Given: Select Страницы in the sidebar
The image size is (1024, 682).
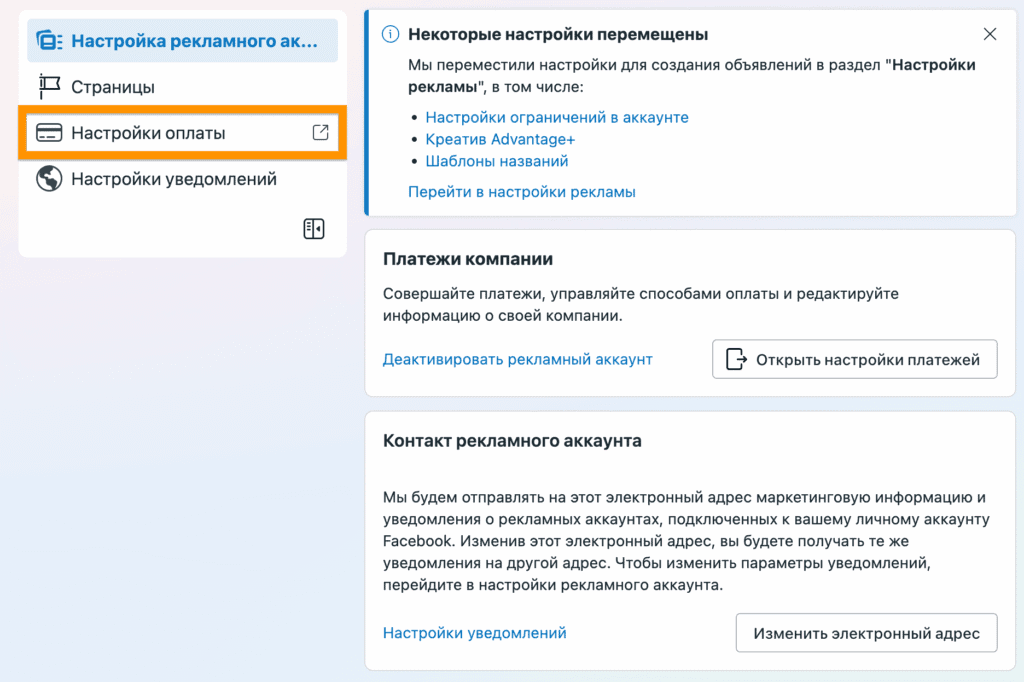Looking at the screenshot, I should 113,87.
